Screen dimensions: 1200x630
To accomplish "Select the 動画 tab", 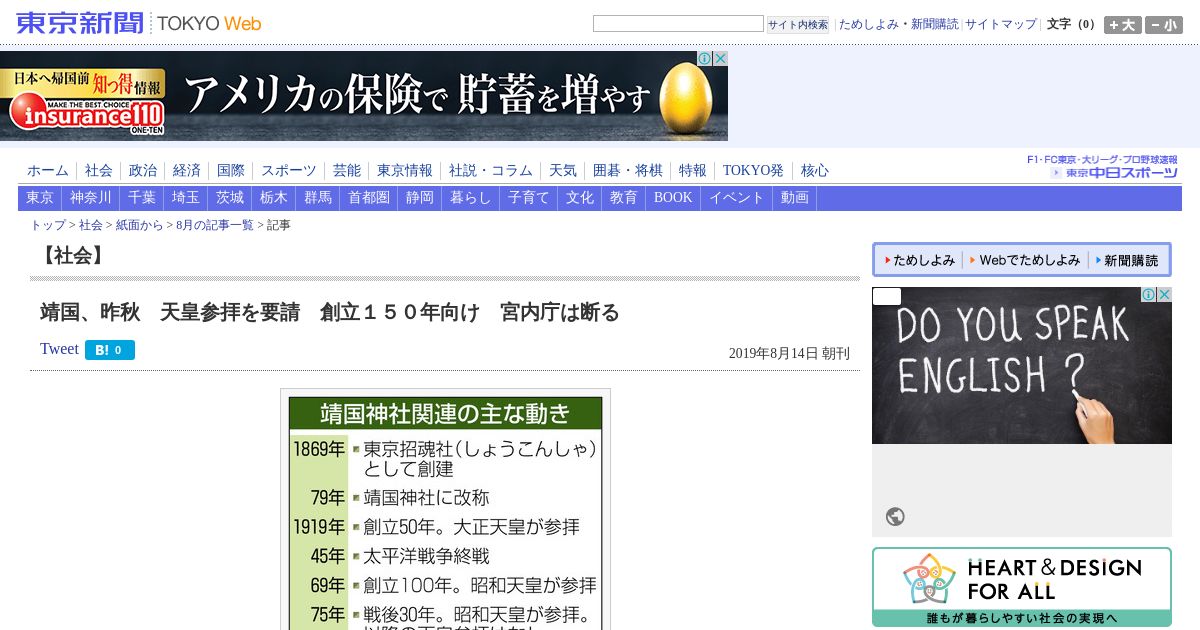I will click(x=795, y=198).
